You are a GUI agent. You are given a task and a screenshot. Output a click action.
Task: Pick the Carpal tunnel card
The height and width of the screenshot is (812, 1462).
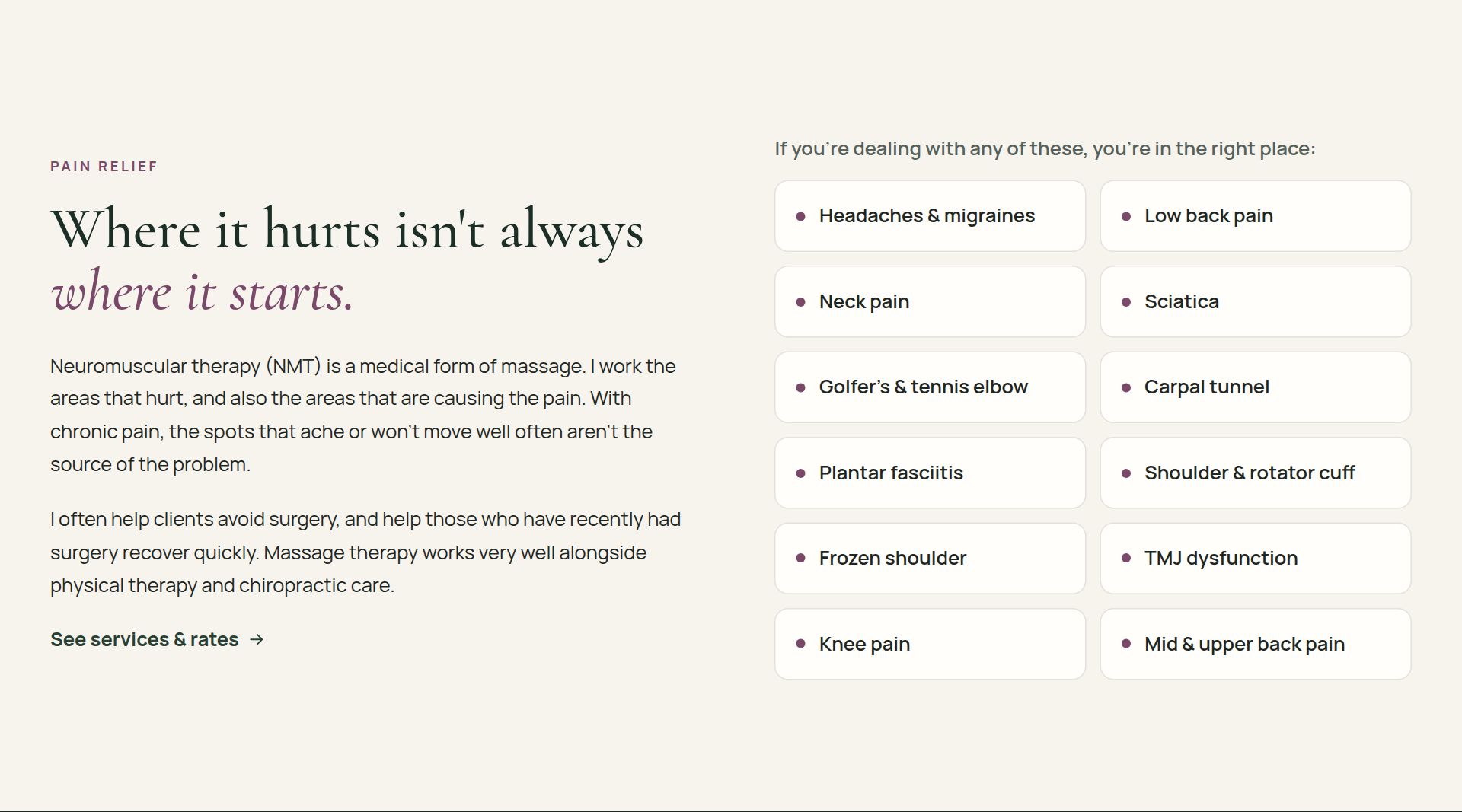[1255, 387]
